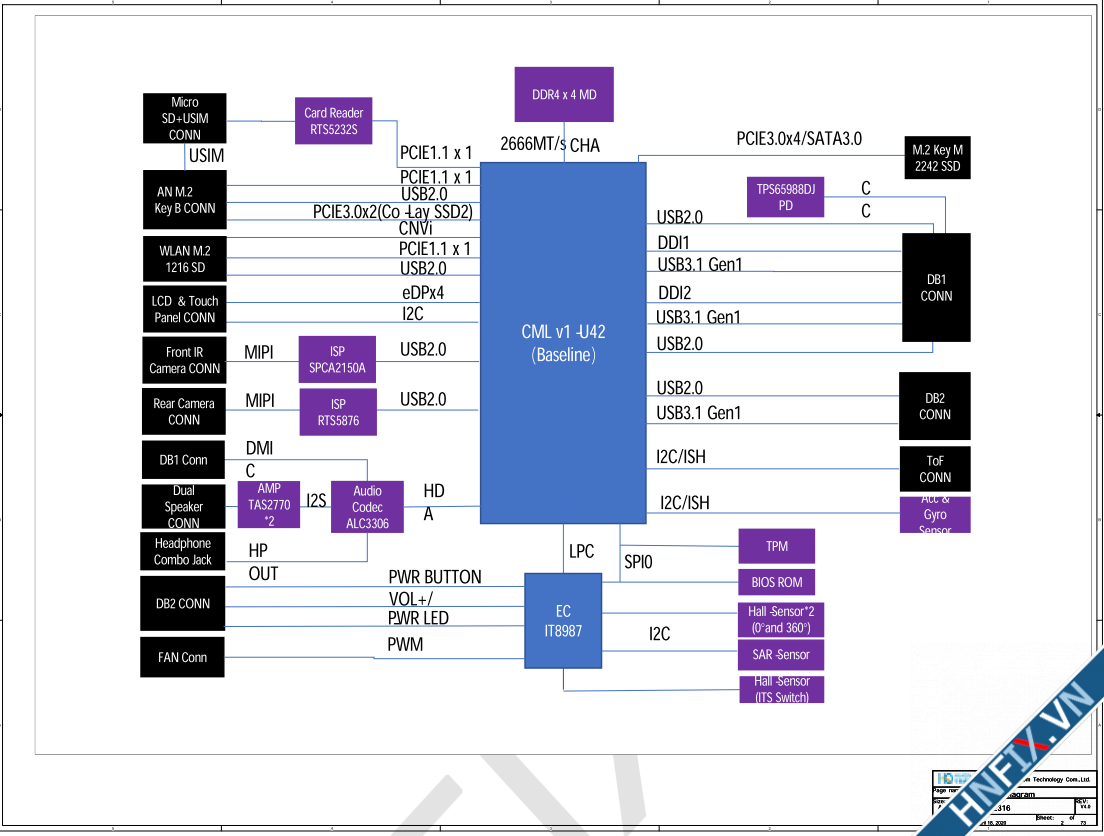Select the ToF CONN block
Image resolution: width=1104 pixels, height=836 pixels.
tap(934, 469)
